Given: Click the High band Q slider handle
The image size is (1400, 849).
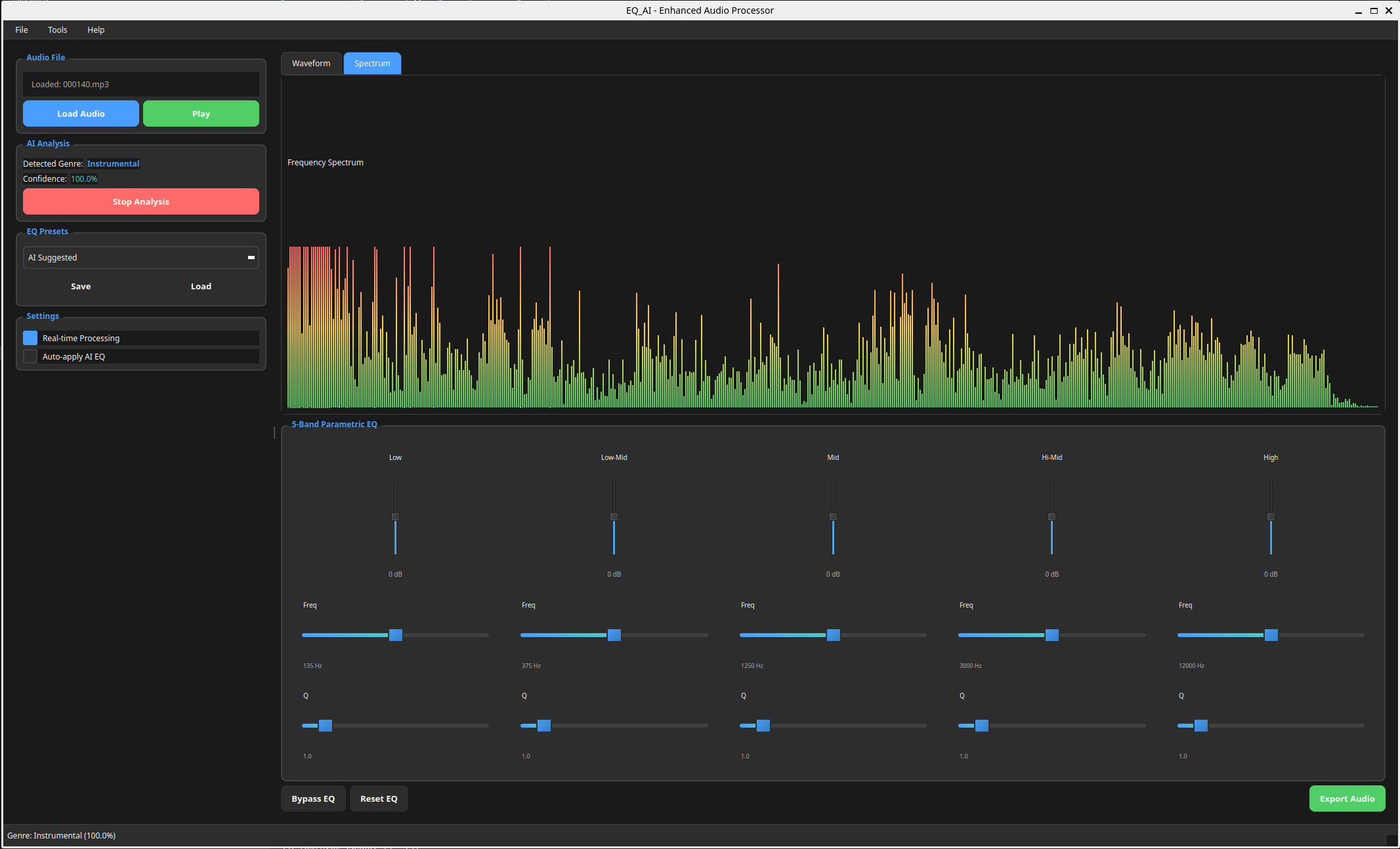Looking at the screenshot, I should point(1200,726).
